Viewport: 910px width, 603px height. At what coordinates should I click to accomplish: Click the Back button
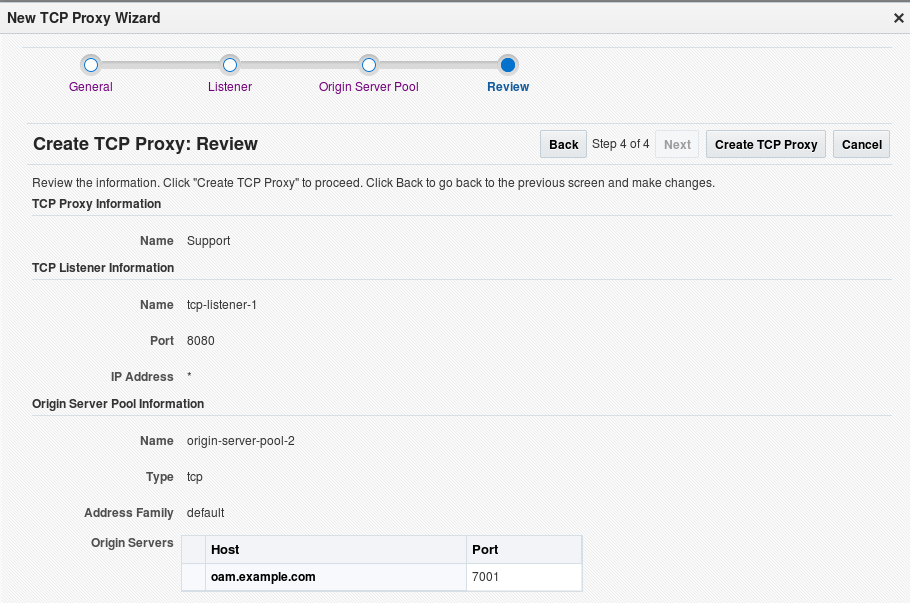tap(562, 144)
